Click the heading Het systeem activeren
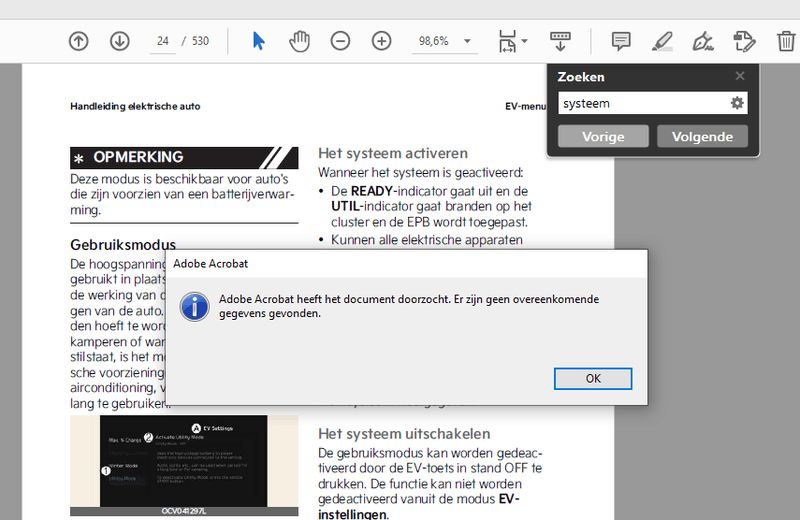 pos(393,153)
